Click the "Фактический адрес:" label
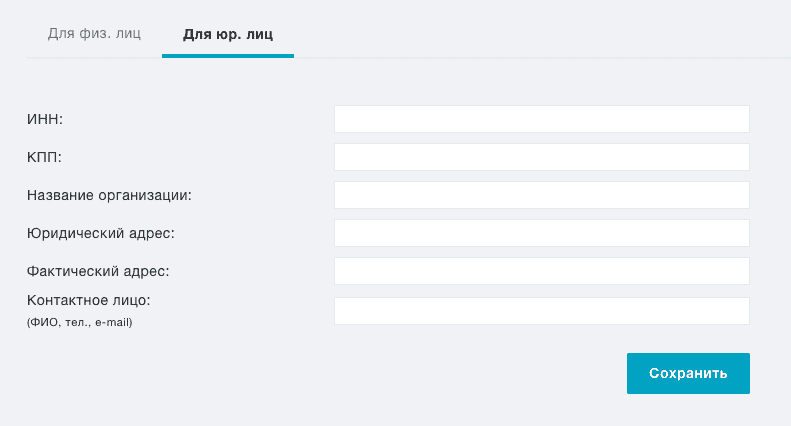The image size is (791, 426). tap(98, 271)
